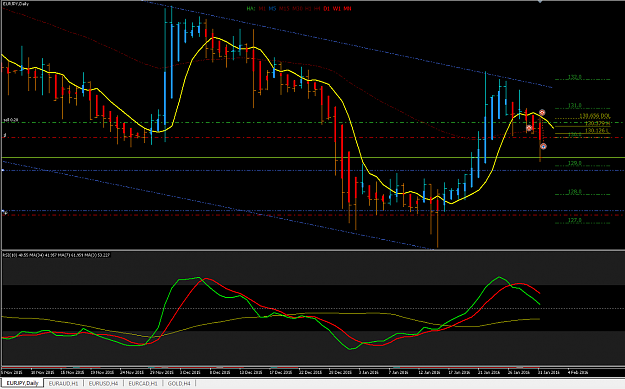Click the blue trade marker below the last candle
This screenshot has width=625, height=389.
pos(543,146)
